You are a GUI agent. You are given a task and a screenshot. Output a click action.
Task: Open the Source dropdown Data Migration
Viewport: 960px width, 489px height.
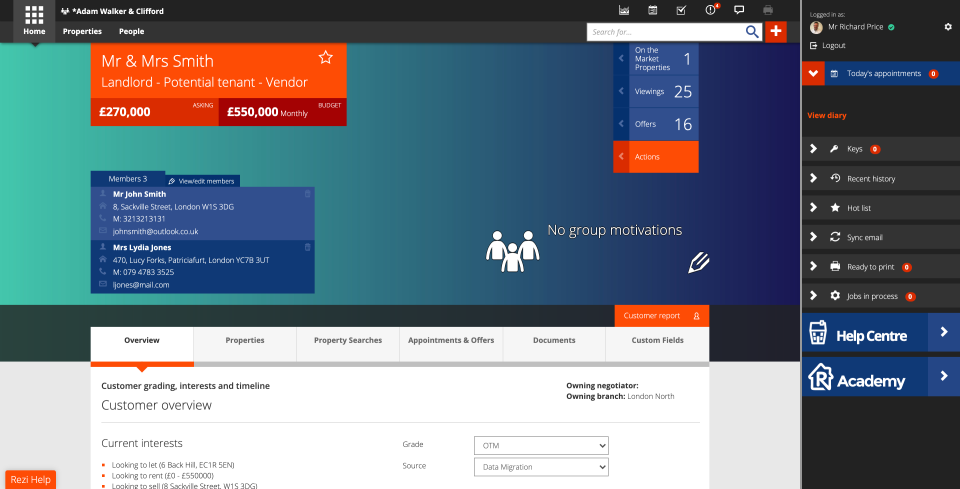pos(541,467)
